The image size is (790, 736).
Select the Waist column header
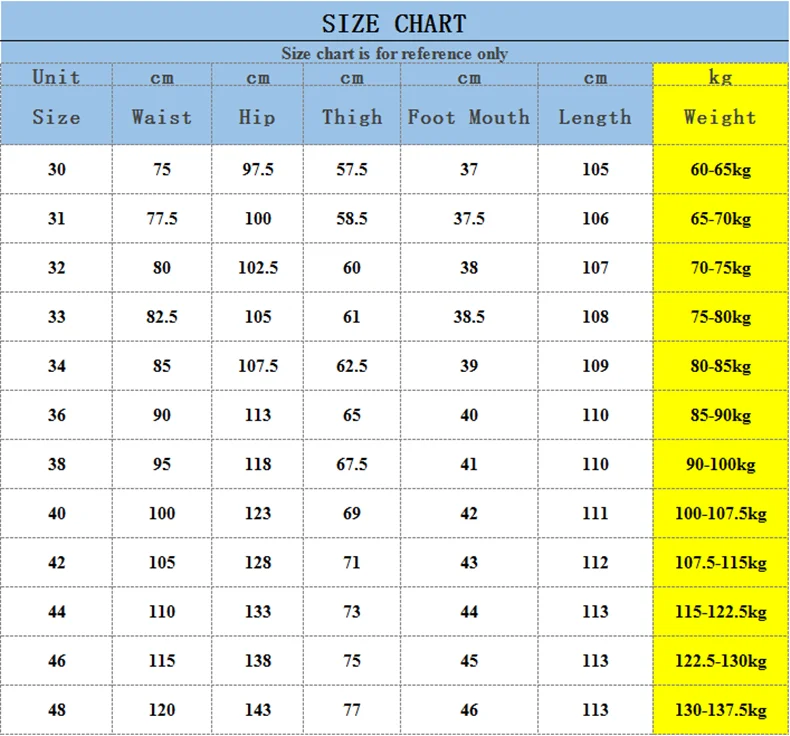[162, 117]
